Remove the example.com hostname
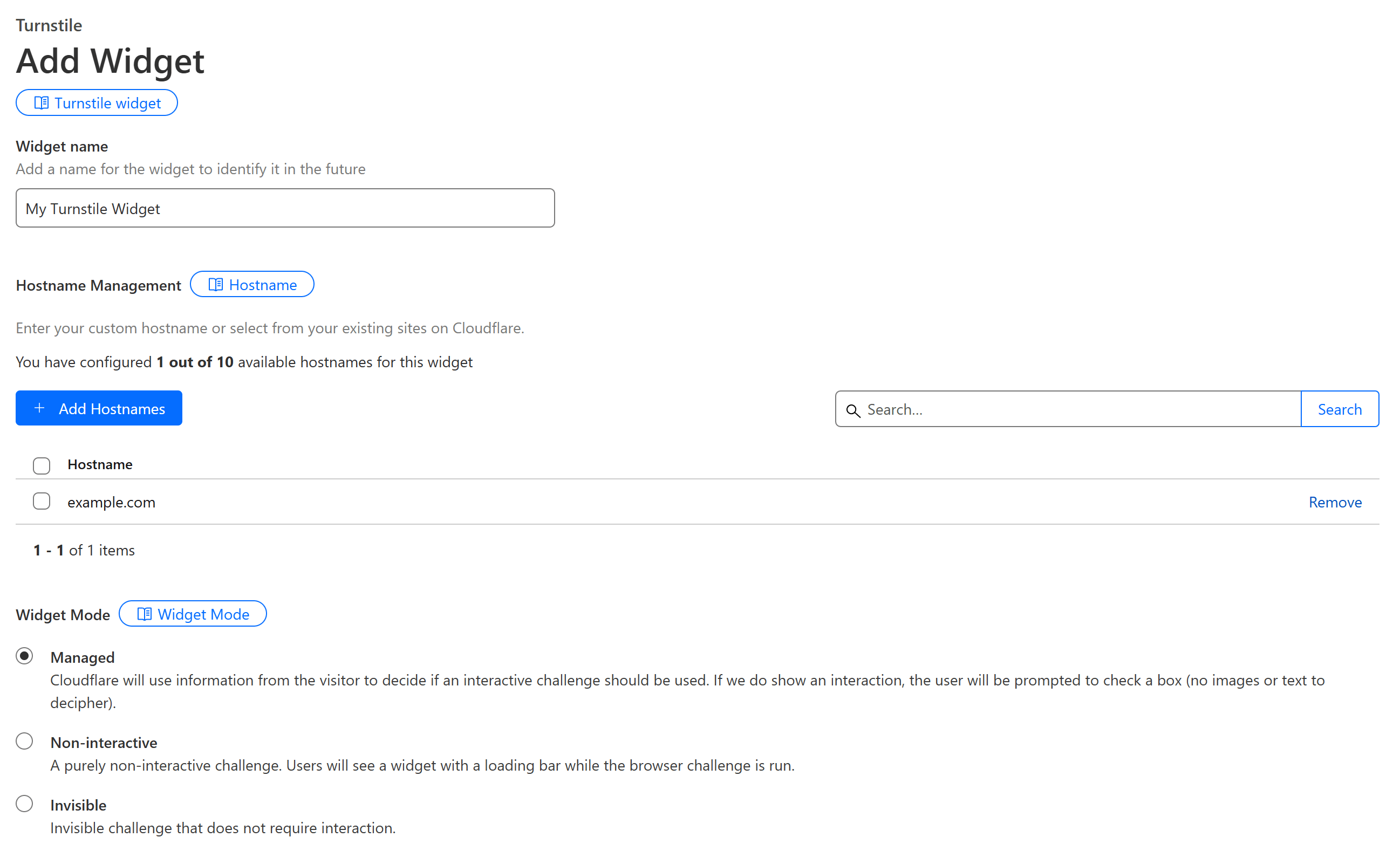Viewport: 1400px width, 858px height. coord(1335,502)
